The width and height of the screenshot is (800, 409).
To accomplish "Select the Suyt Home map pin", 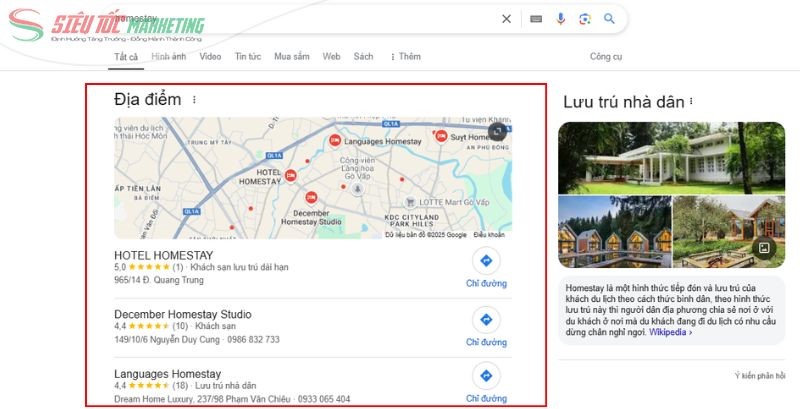I will coord(441,136).
